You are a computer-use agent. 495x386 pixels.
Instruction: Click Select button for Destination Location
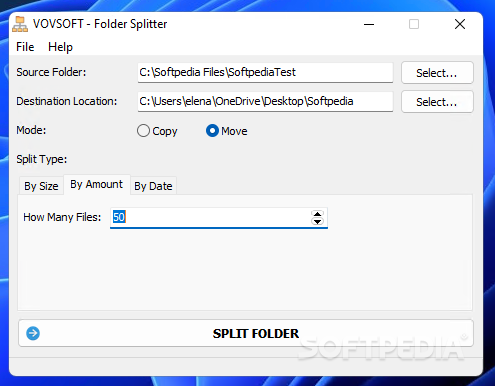pyautogui.click(x=437, y=102)
